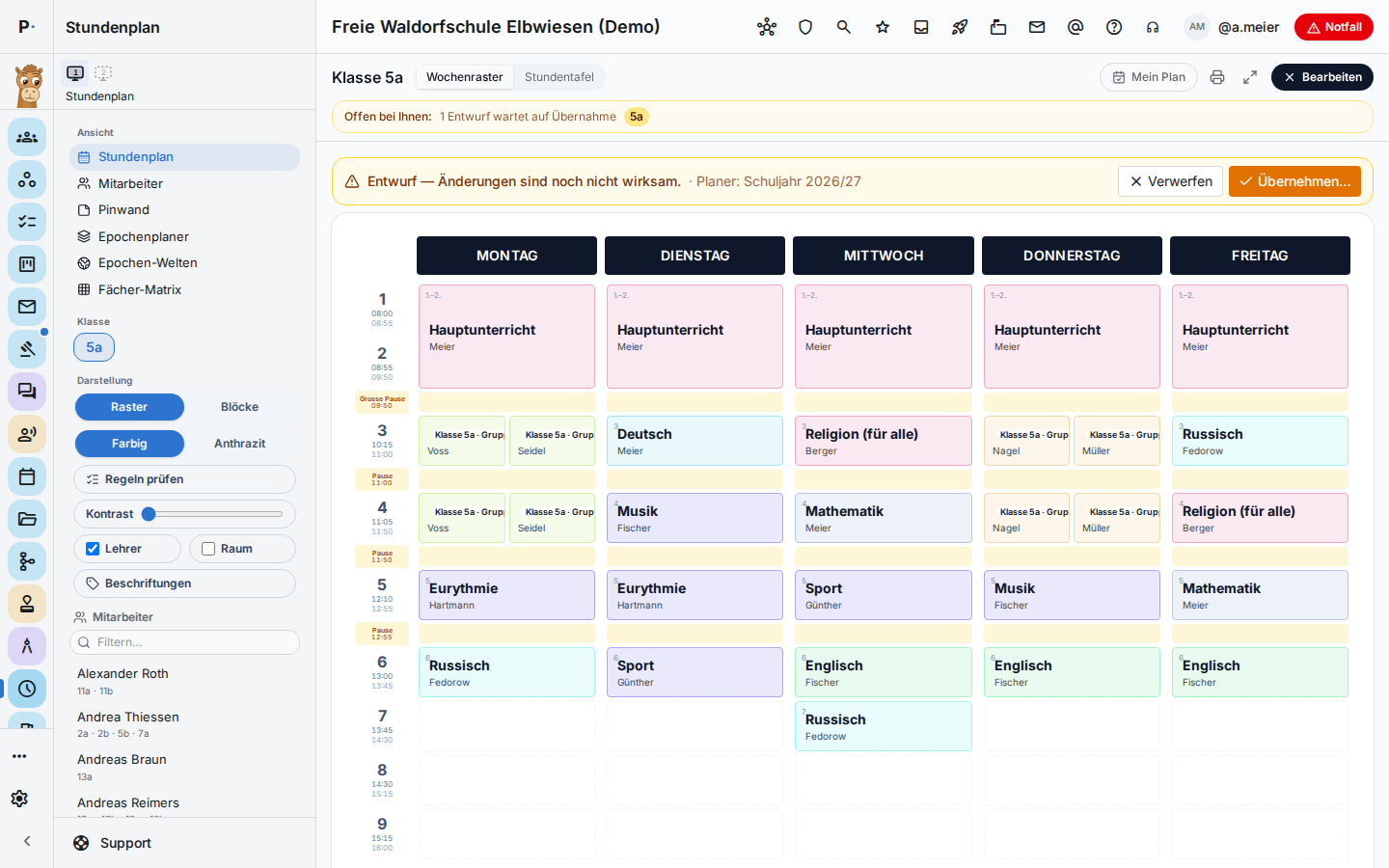Screen dimensions: 1389x868
Task: Click the Mein Plan button
Action: click(x=1149, y=77)
